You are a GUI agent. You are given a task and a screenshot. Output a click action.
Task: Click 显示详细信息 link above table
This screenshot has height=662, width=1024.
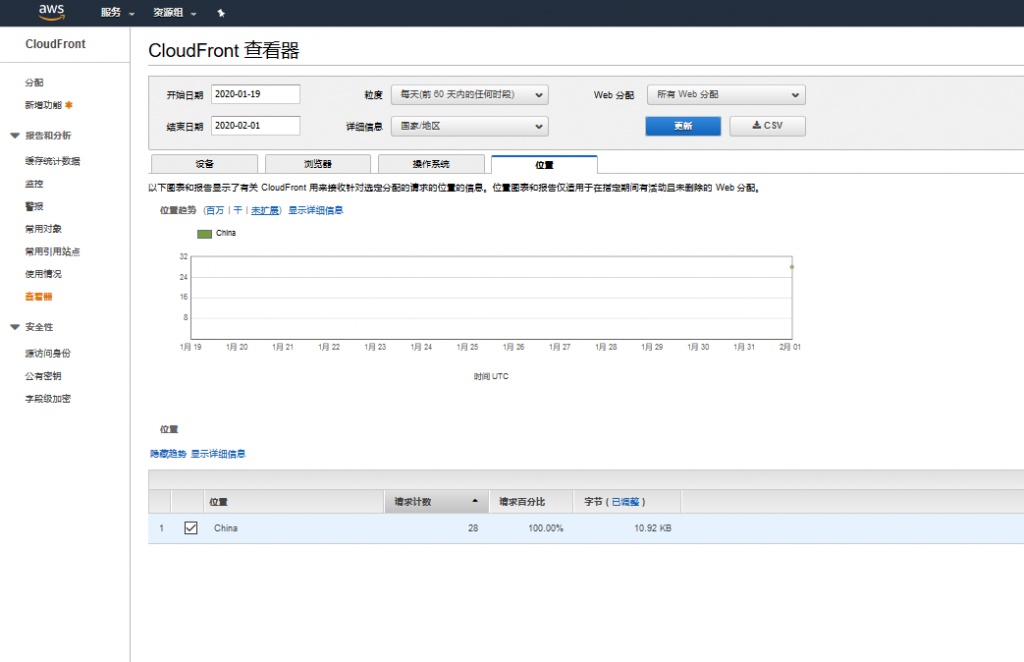218,454
